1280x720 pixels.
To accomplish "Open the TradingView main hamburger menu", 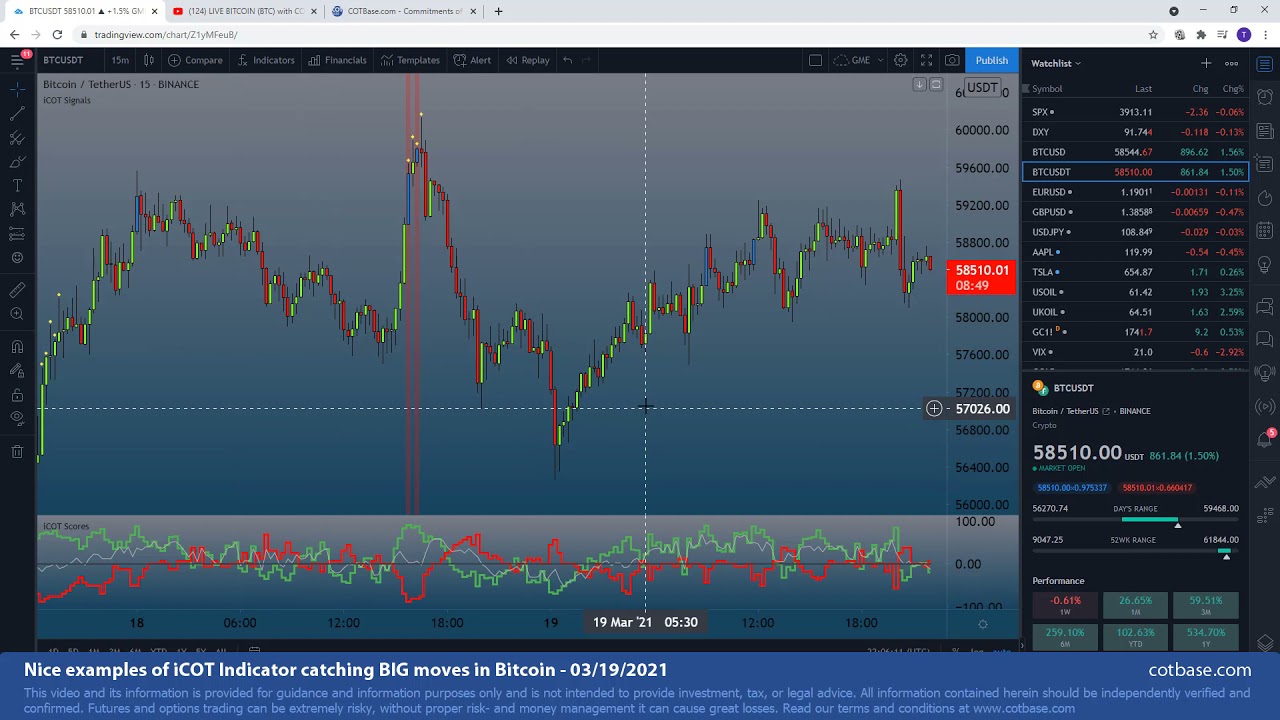I will [x=17, y=60].
